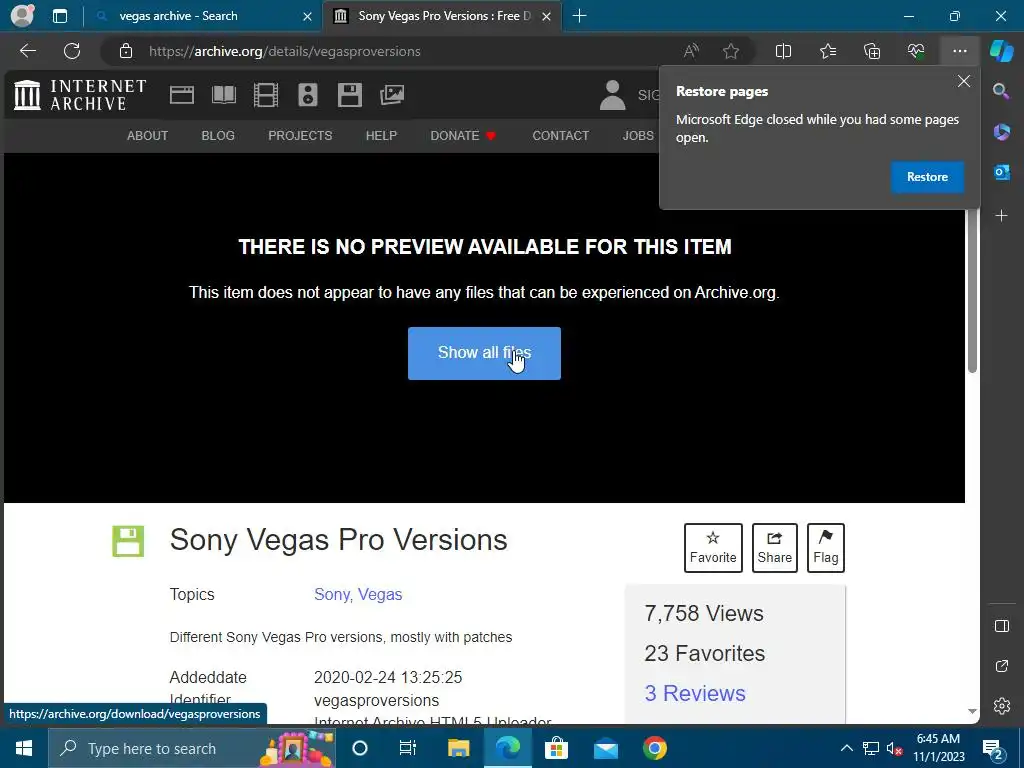Open the Images section icon

coord(392,95)
